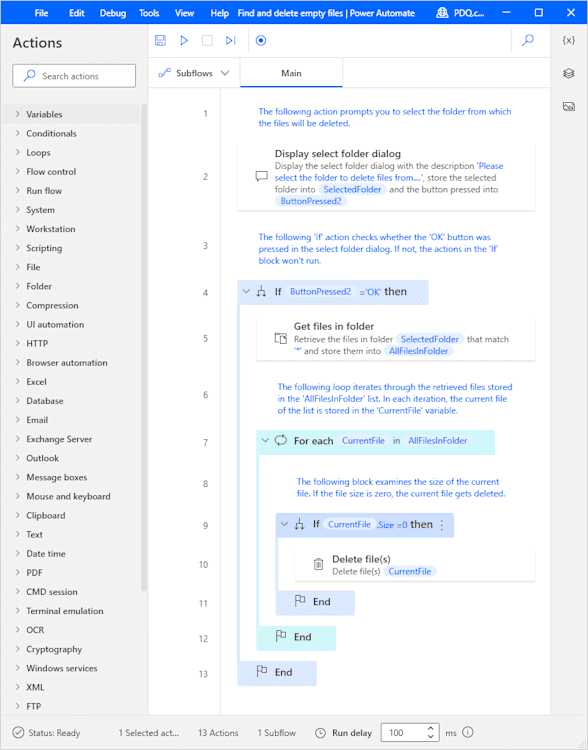Open the Debug menu
The image size is (588, 750).
click(x=112, y=13)
